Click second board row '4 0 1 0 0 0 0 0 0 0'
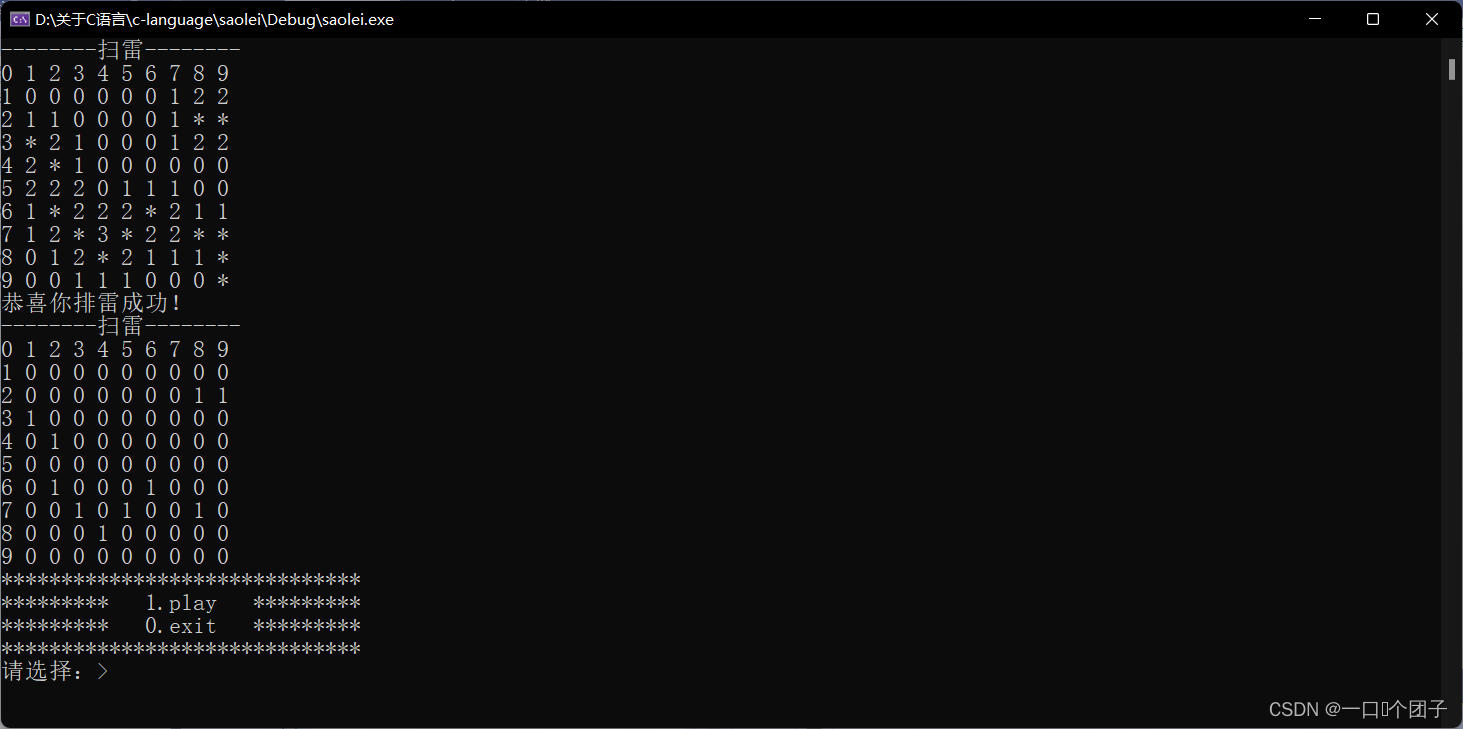Screen dimensions: 1463x729 point(116,442)
